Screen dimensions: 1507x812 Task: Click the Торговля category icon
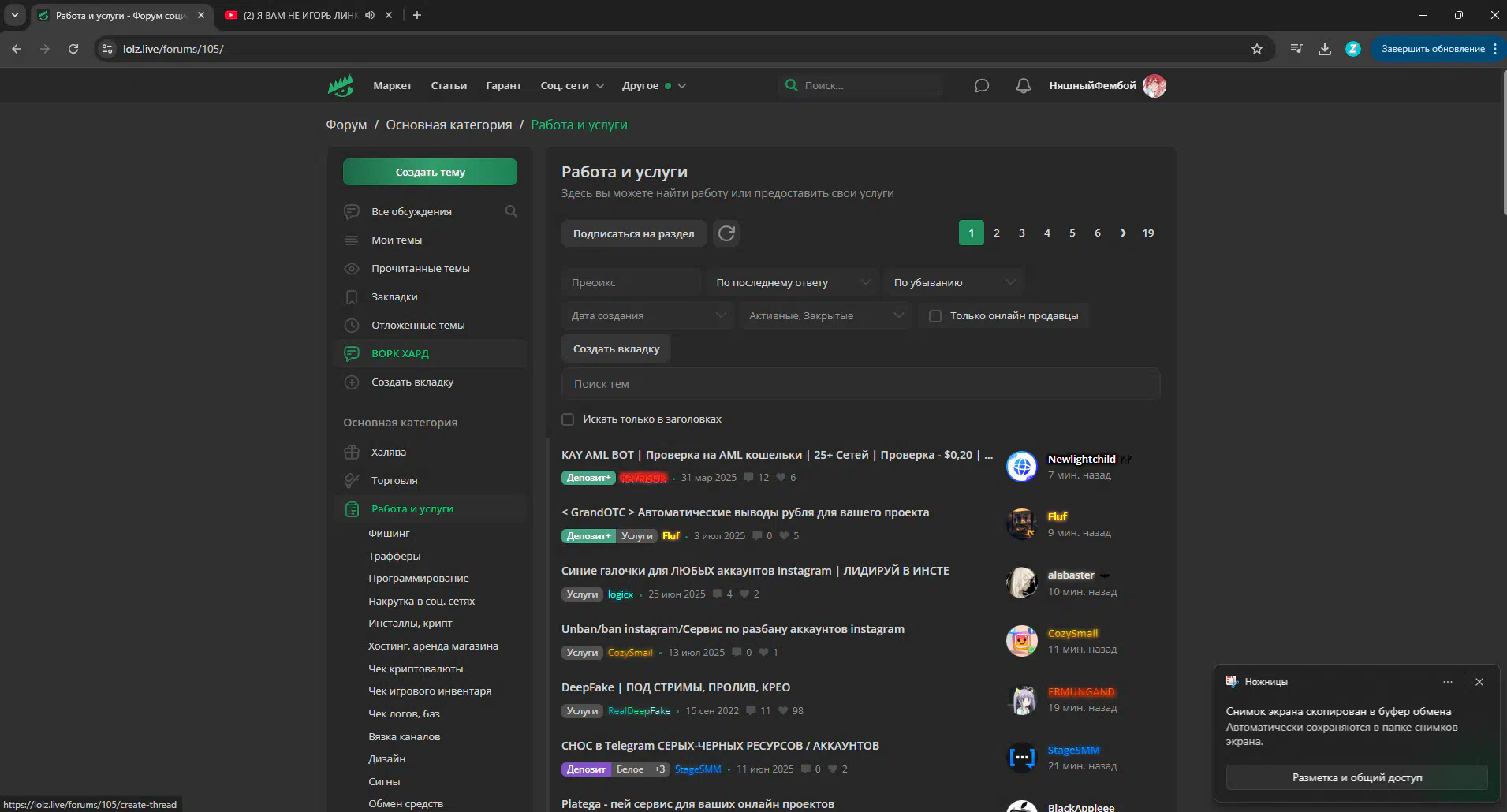tap(352, 480)
